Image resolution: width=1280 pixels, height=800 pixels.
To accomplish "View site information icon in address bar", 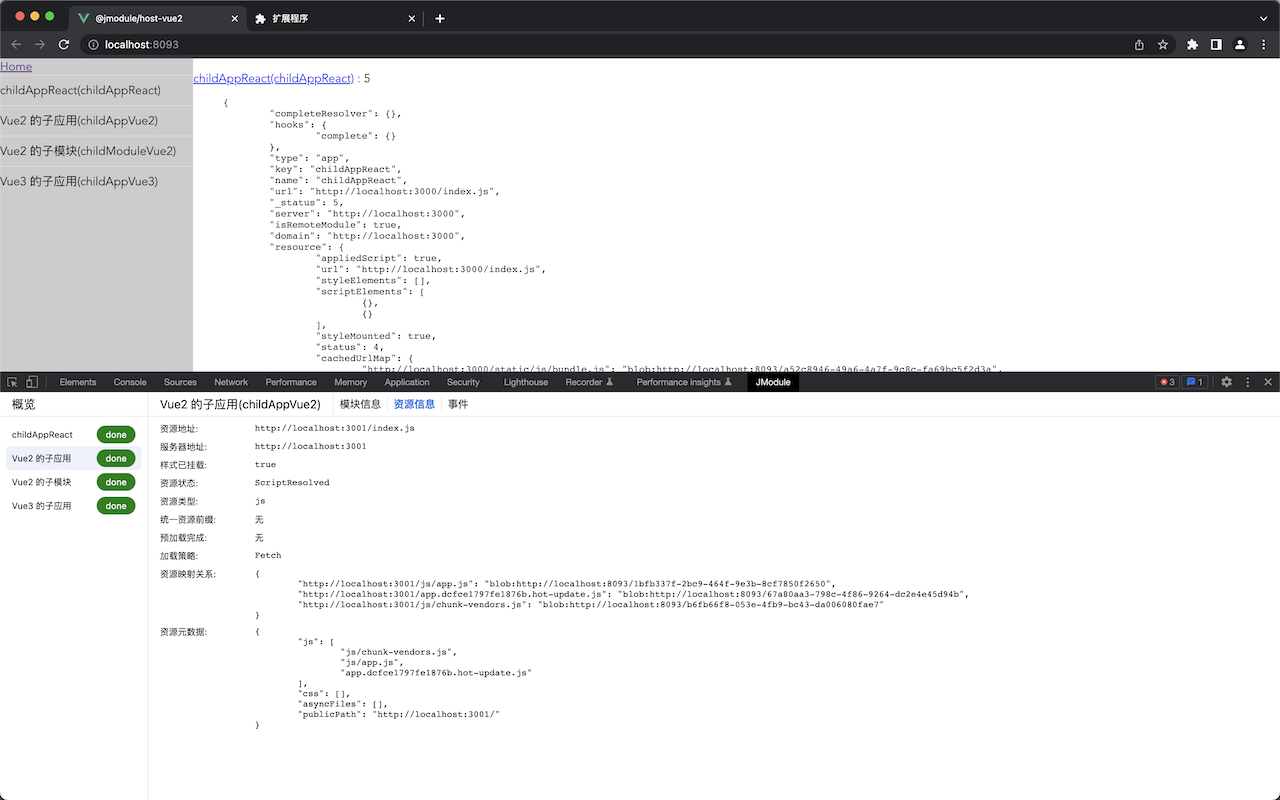I will 93,45.
